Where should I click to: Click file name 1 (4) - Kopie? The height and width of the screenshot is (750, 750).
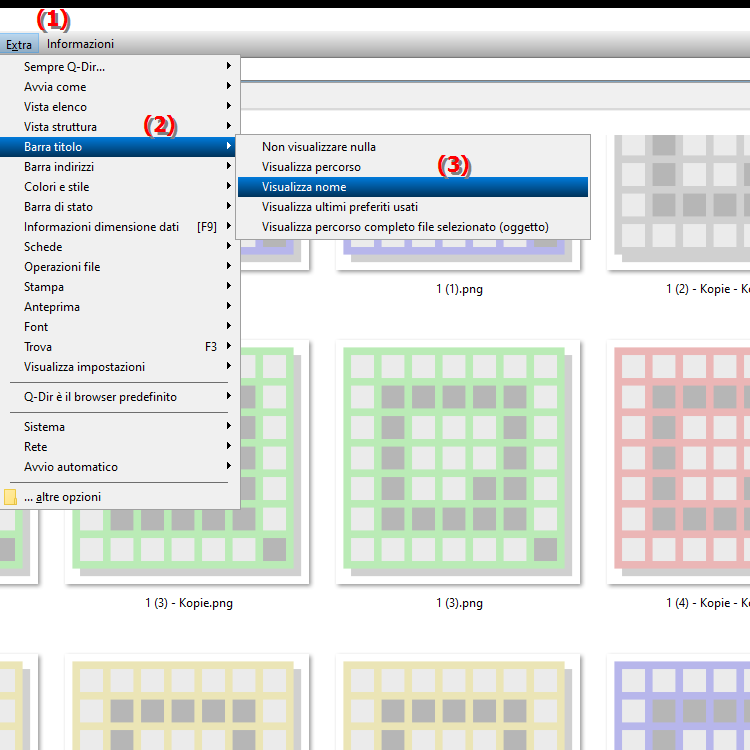[708, 603]
